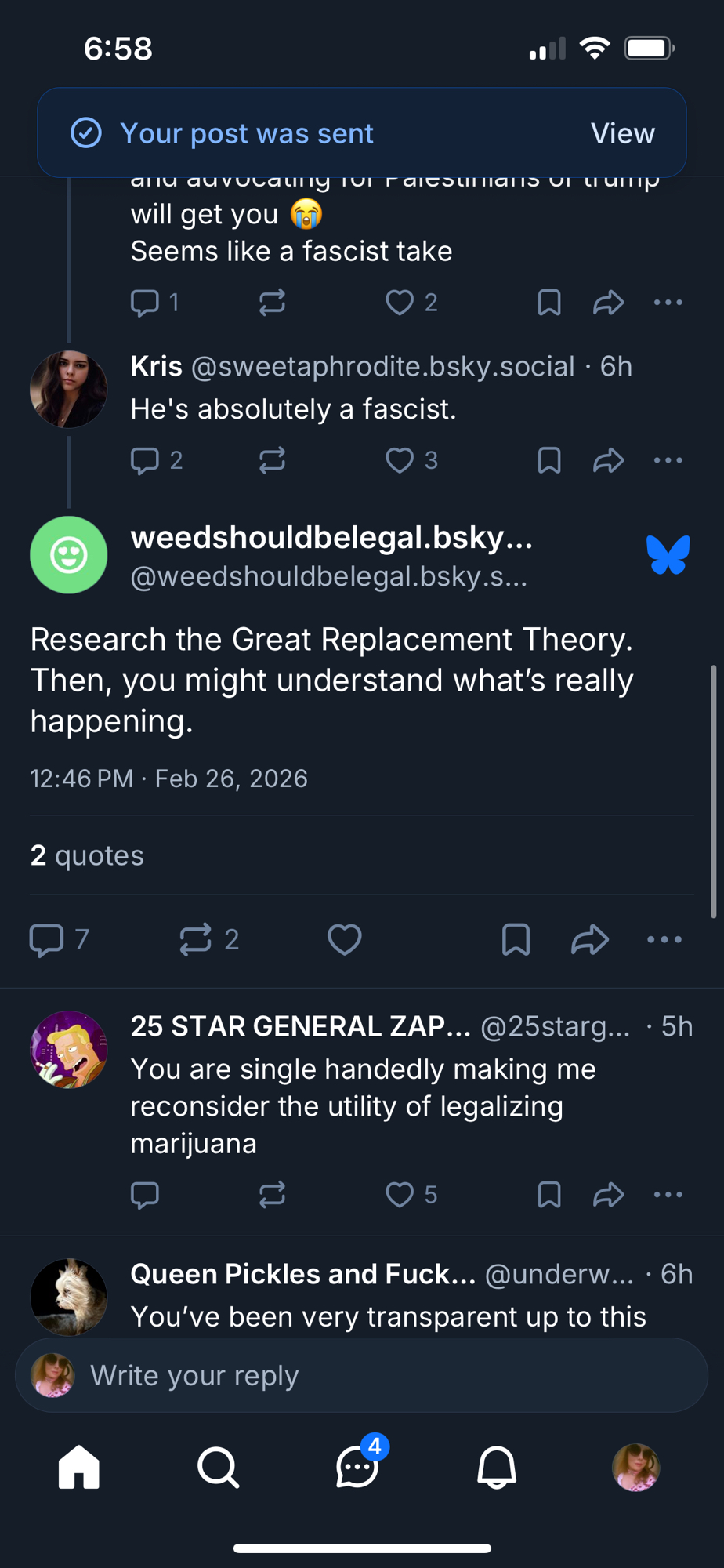The height and width of the screenshot is (1568, 724).
Task: Like the weedshouldbelegal main post
Action: click(x=345, y=939)
